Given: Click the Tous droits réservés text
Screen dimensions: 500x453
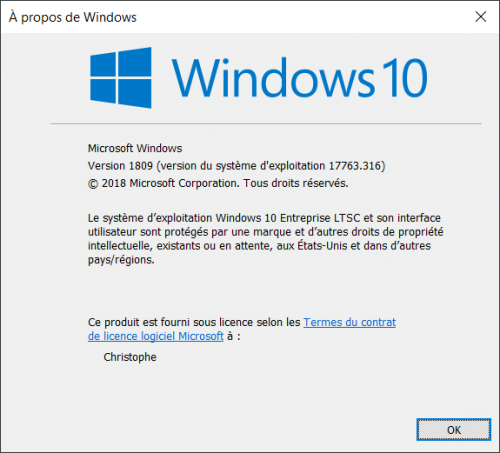Looking at the screenshot, I should (296, 183).
